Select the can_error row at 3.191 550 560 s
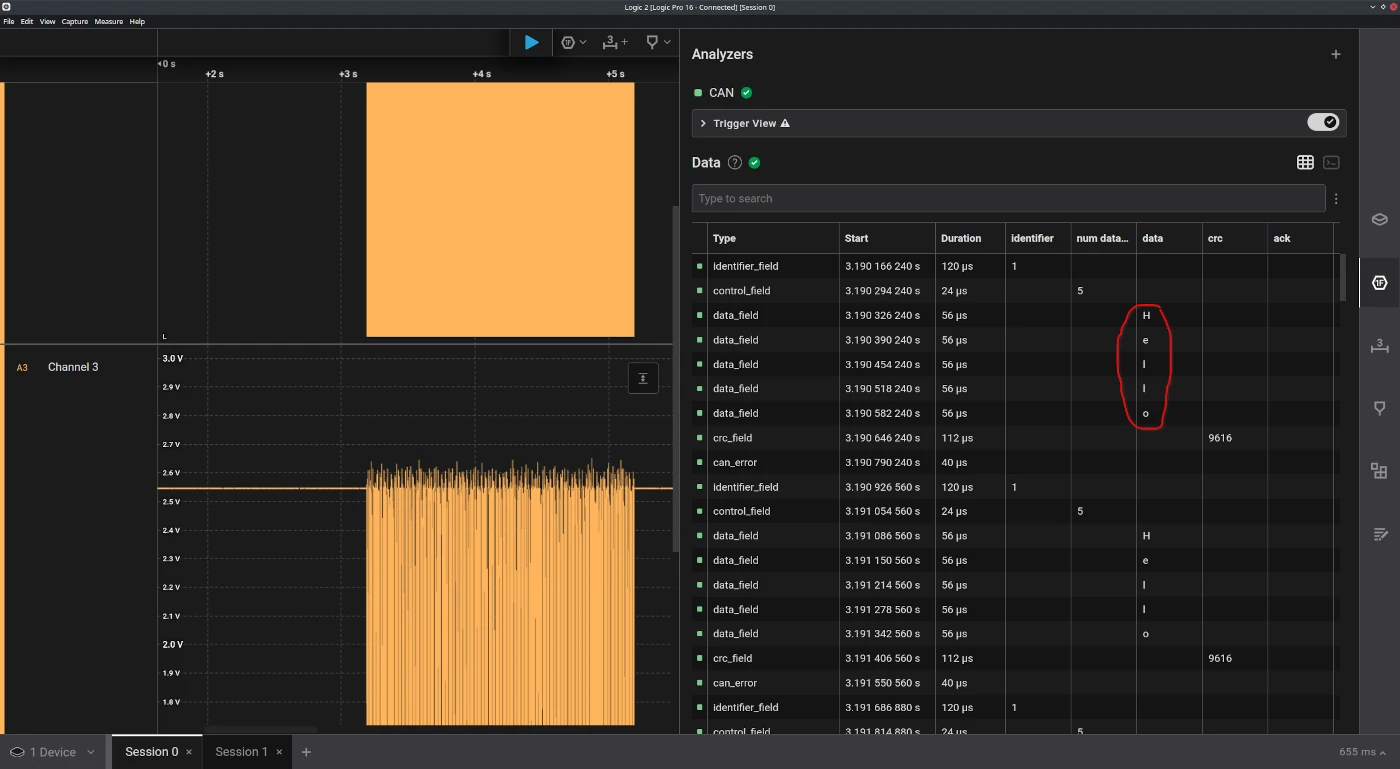Image resolution: width=1400 pixels, height=769 pixels. (x=1013, y=683)
